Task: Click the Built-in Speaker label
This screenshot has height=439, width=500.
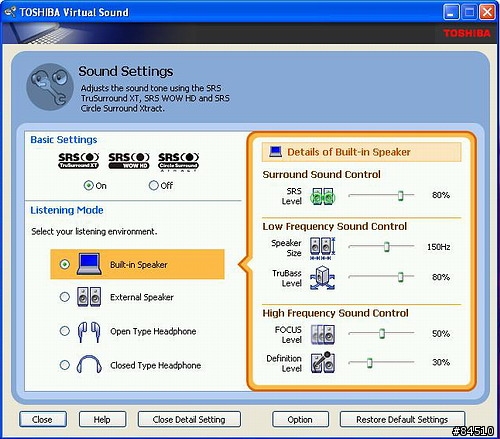Action: click(139, 265)
